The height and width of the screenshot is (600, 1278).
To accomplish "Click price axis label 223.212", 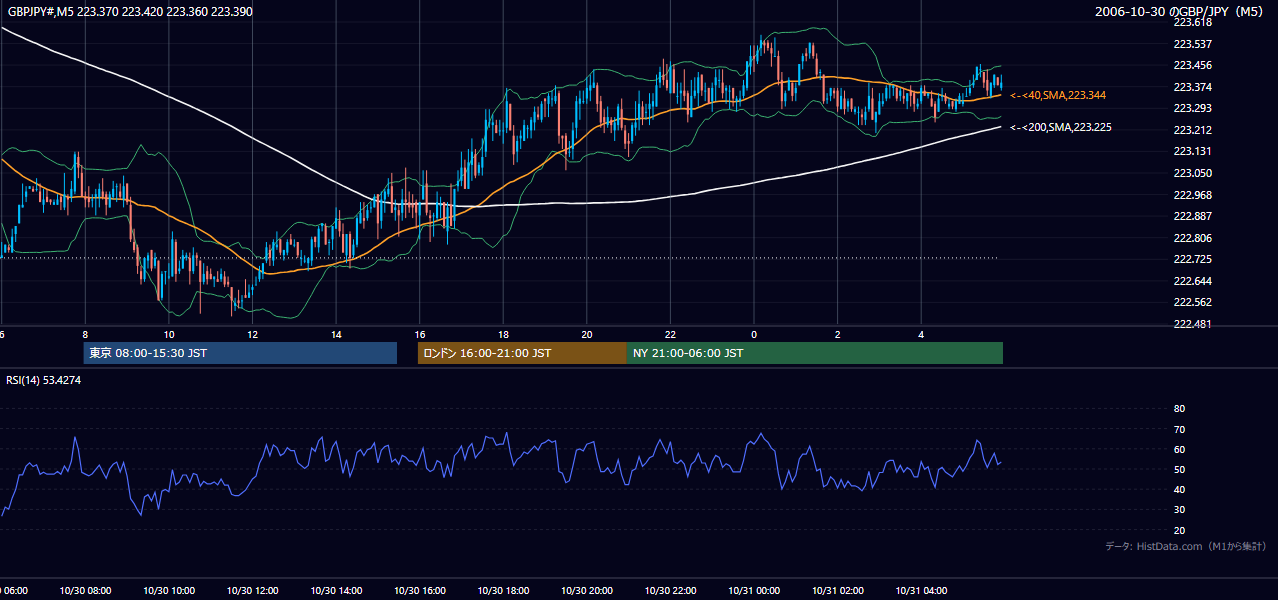I will tap(1192, 130).
